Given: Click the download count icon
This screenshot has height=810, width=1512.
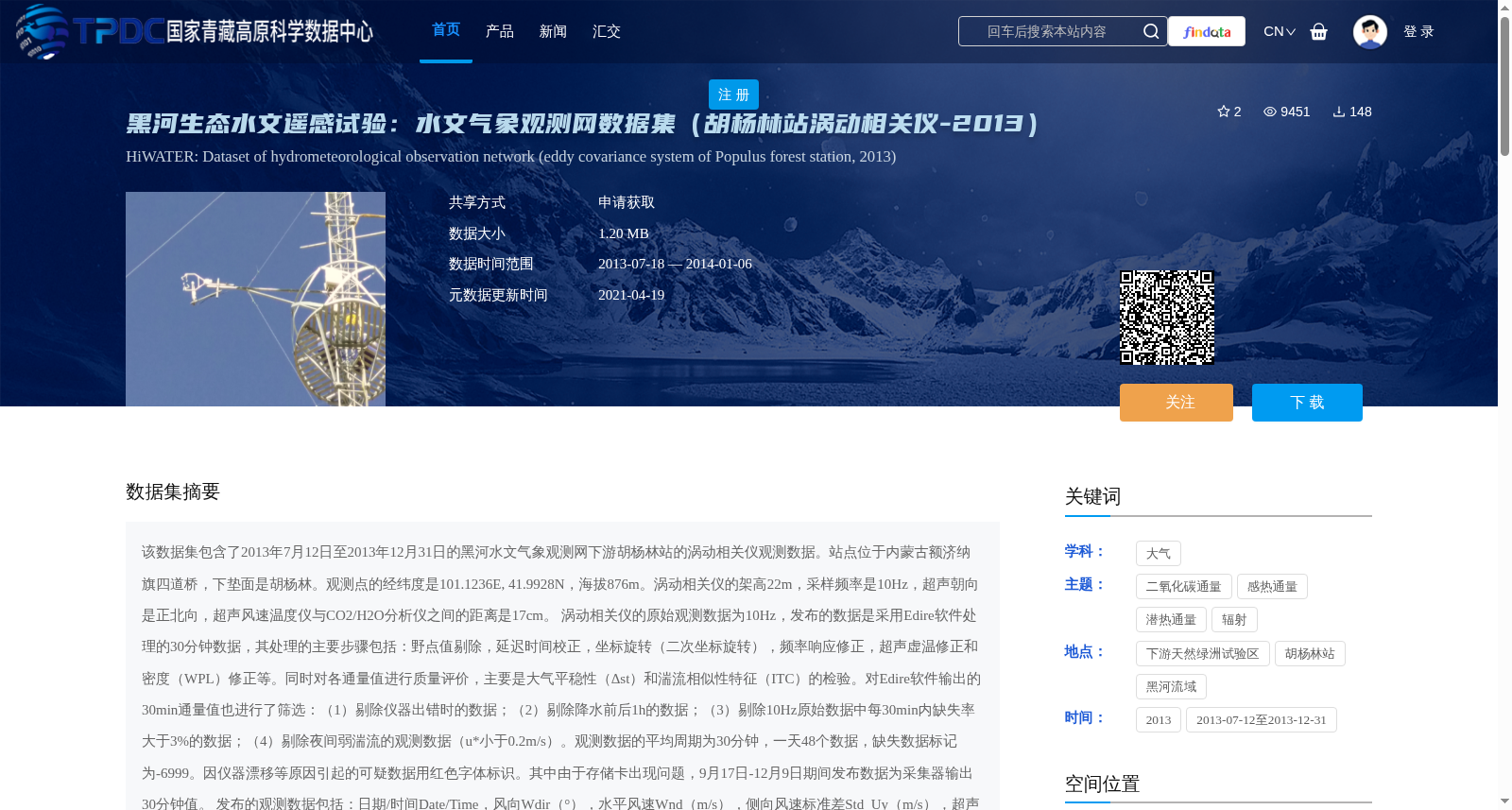Looking at the screenshot, I should [x=1339, y=112].
